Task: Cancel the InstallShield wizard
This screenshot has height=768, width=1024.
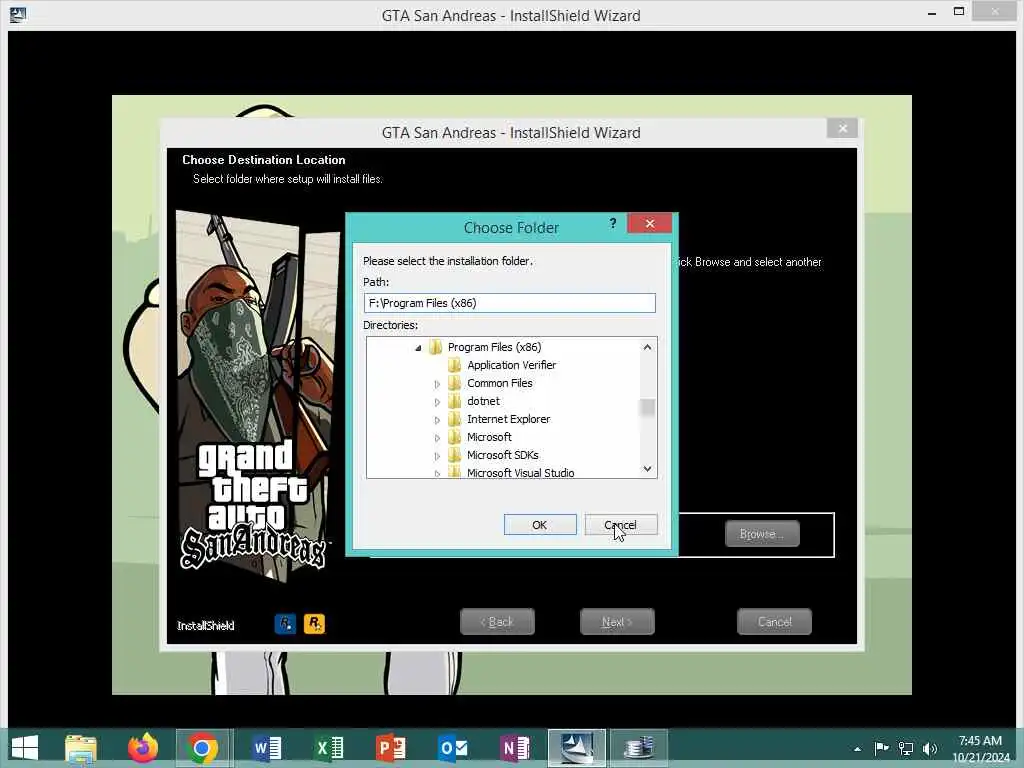Action: coord(774,622)
